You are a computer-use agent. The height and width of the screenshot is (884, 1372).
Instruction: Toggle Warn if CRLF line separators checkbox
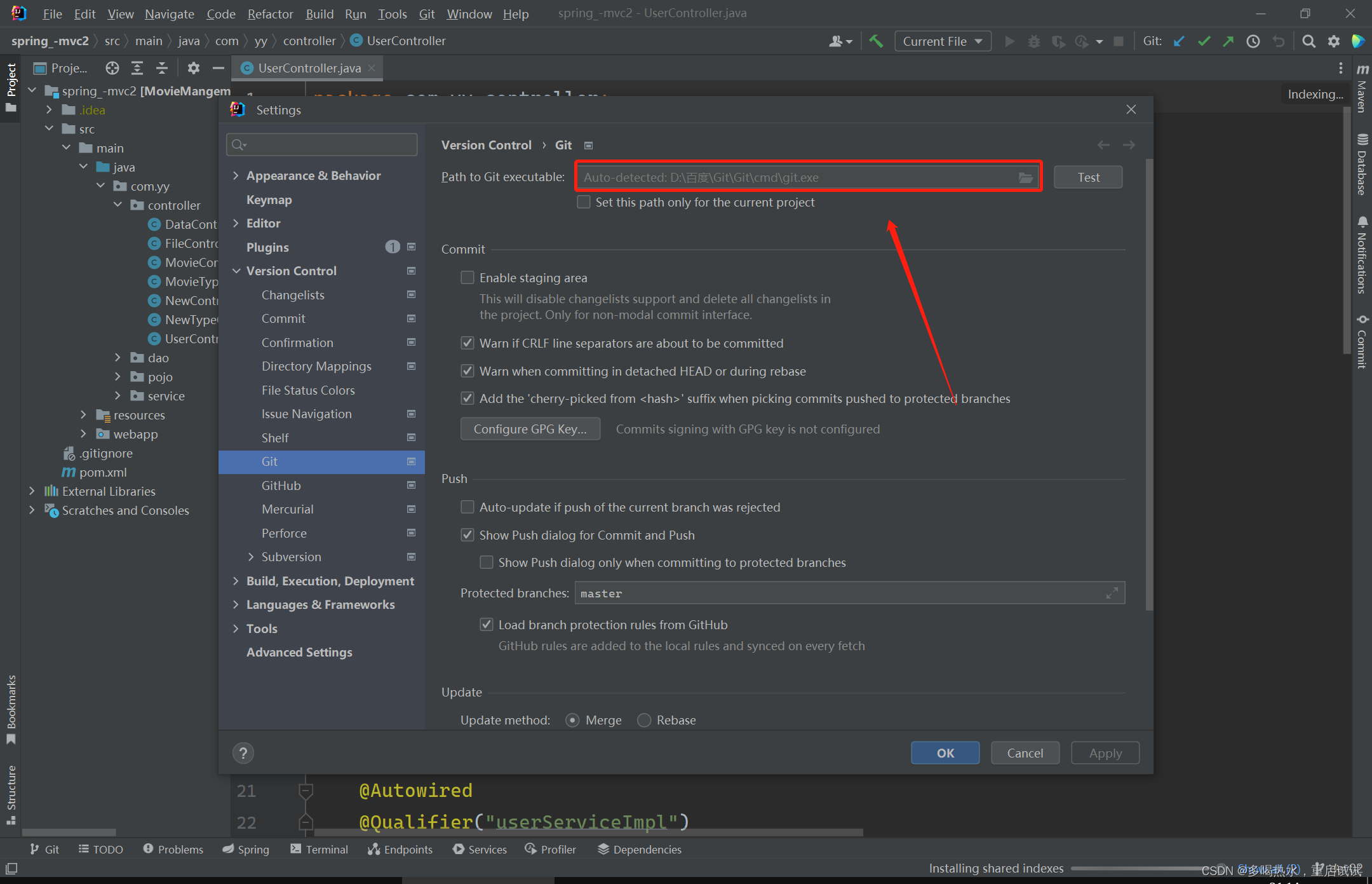coord(467,343)
